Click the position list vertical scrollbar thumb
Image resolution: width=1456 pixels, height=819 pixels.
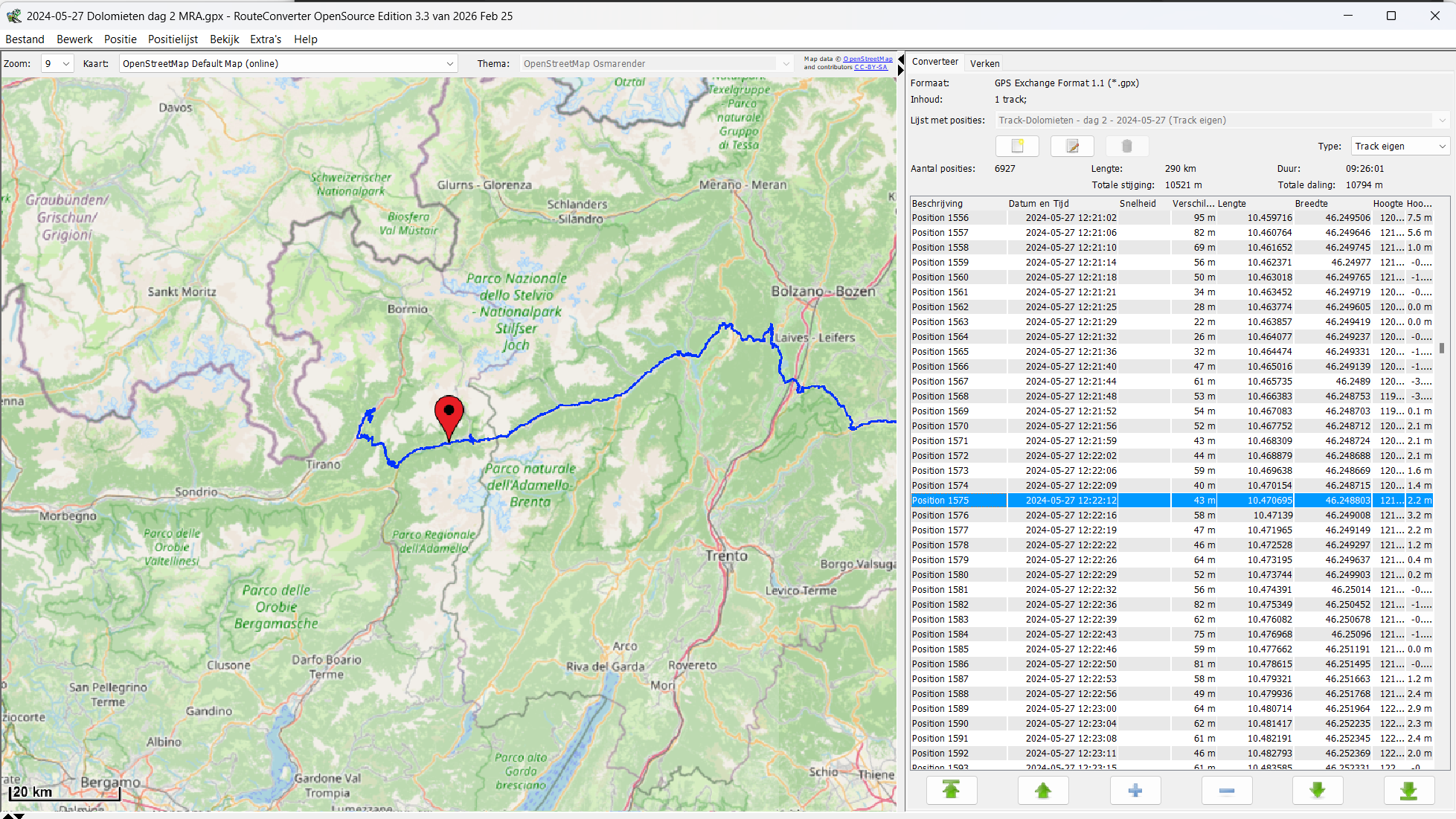[x=1441, y=347]
